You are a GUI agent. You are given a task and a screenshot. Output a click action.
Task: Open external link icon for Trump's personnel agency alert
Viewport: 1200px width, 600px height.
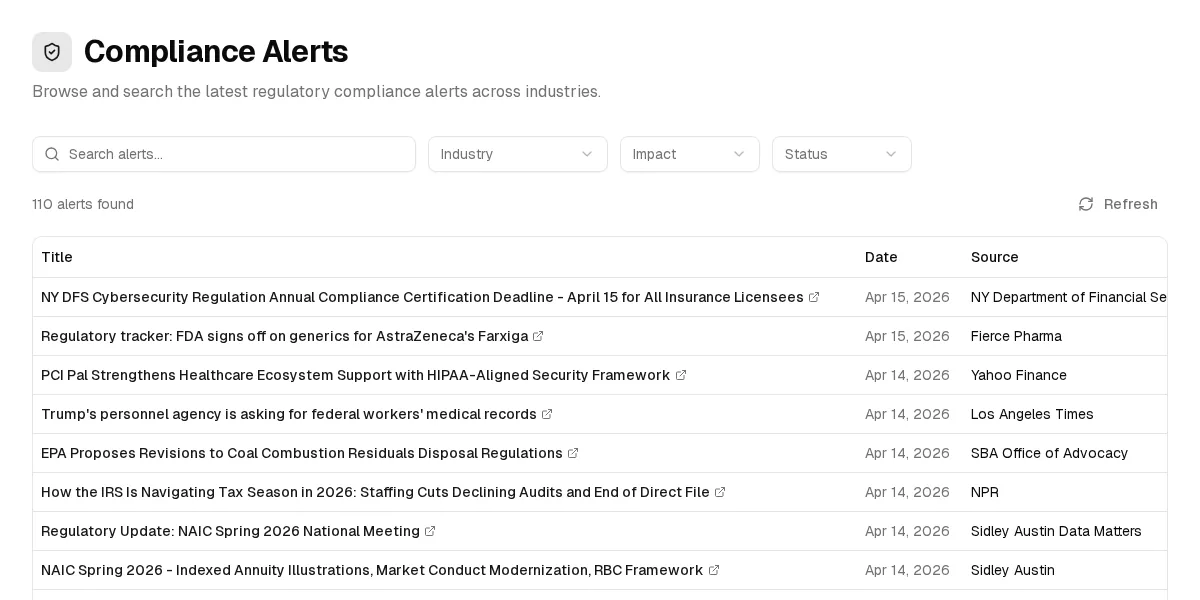pyautogui.click(x=547, y=414)
